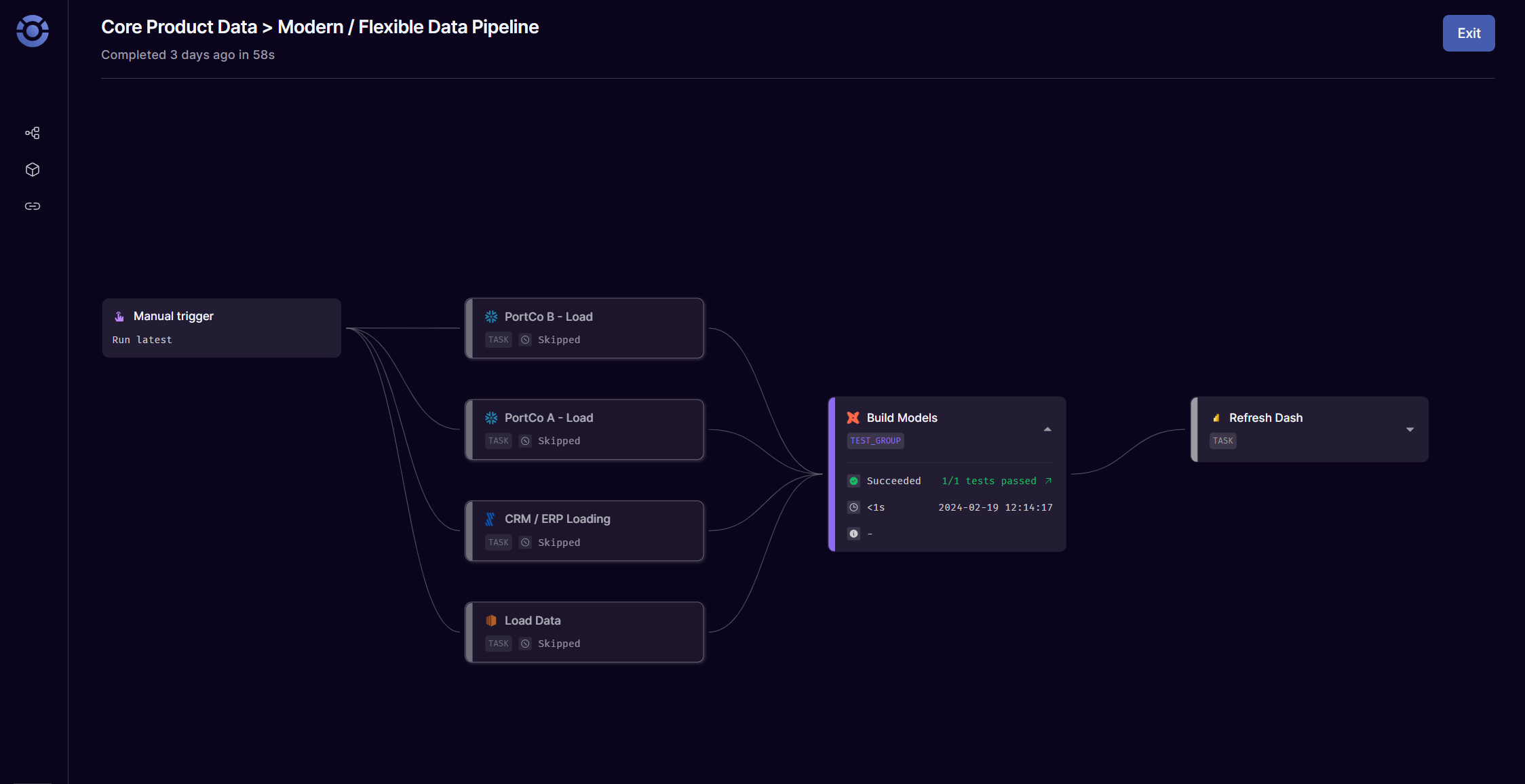Click the Snowflake icon on PortCo B - Load
The height and width of the screenshot is (784, 1525).
(x=490, y=316)
